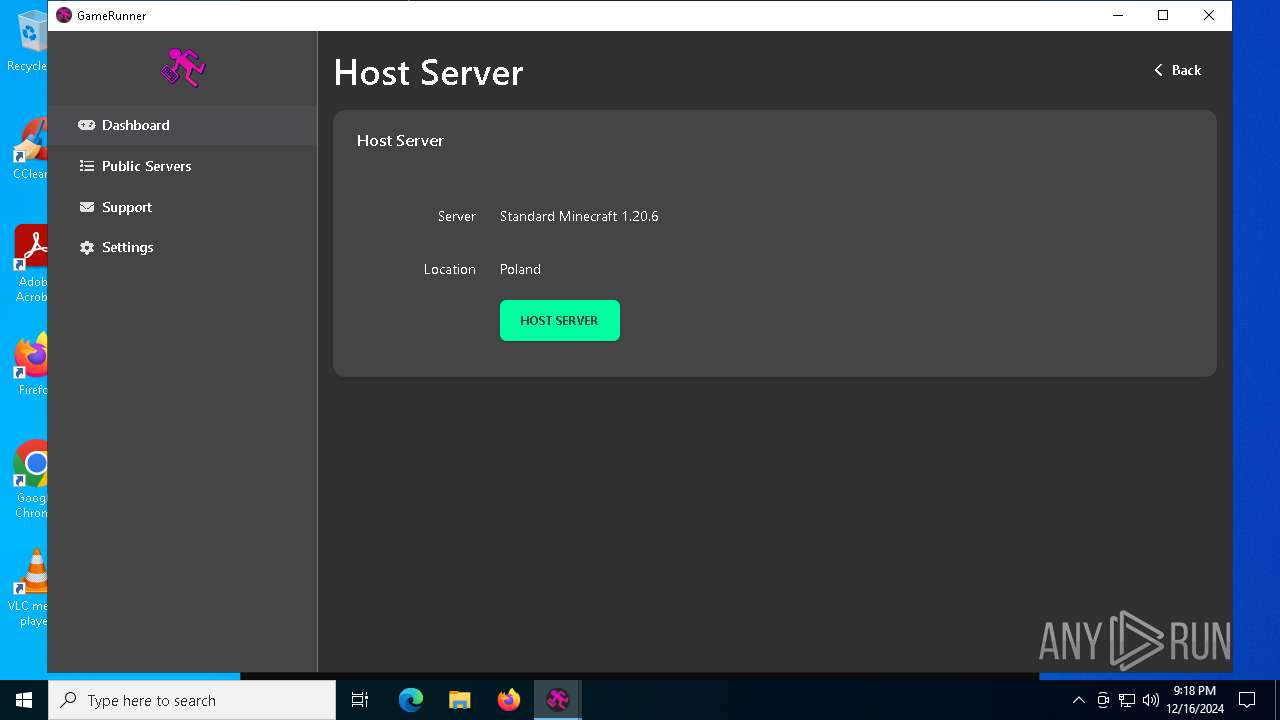Click GameRunner title bar app icon
1280x720 pixels.
[64, 15]
